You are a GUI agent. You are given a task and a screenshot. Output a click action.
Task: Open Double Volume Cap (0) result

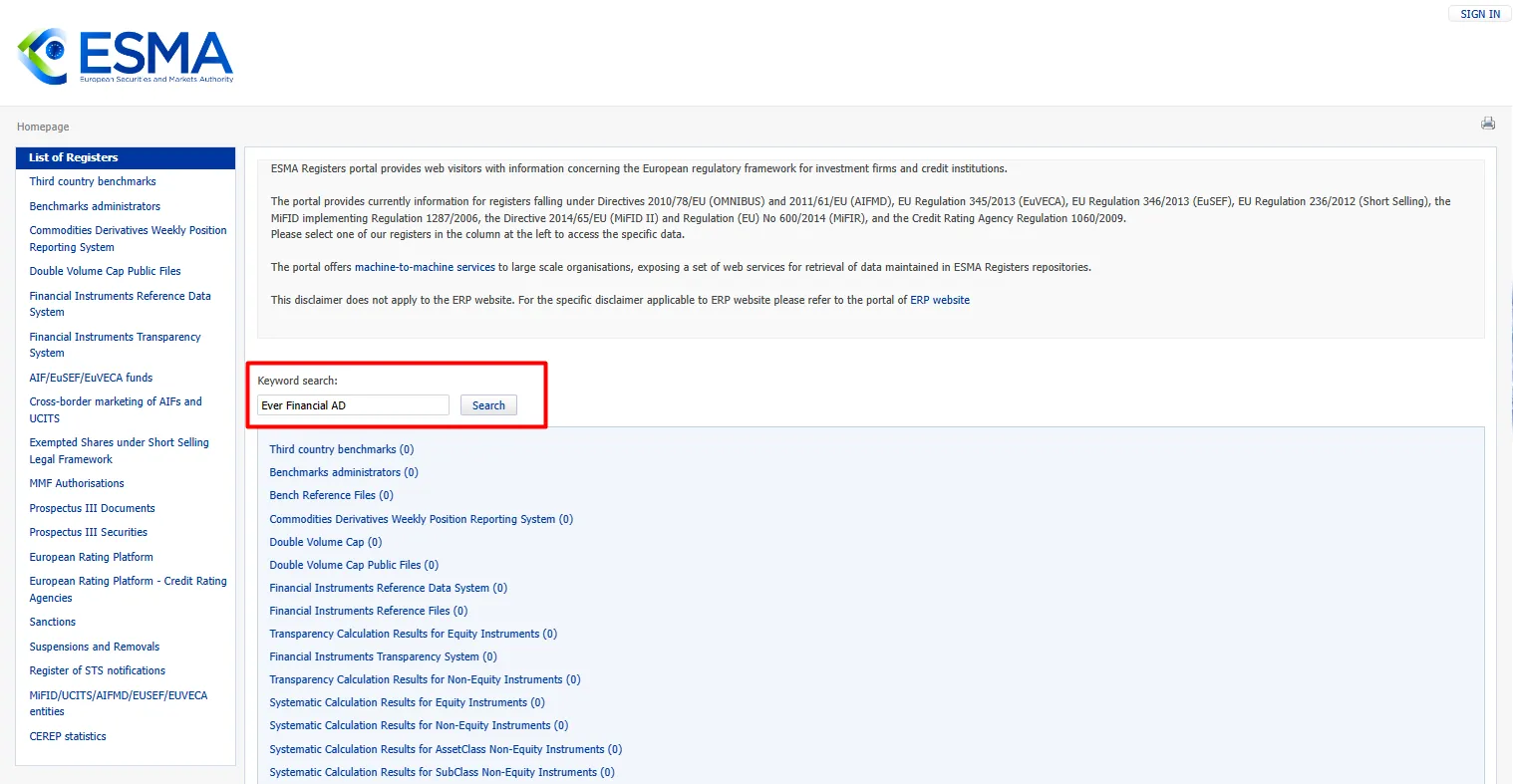[326, 542]
